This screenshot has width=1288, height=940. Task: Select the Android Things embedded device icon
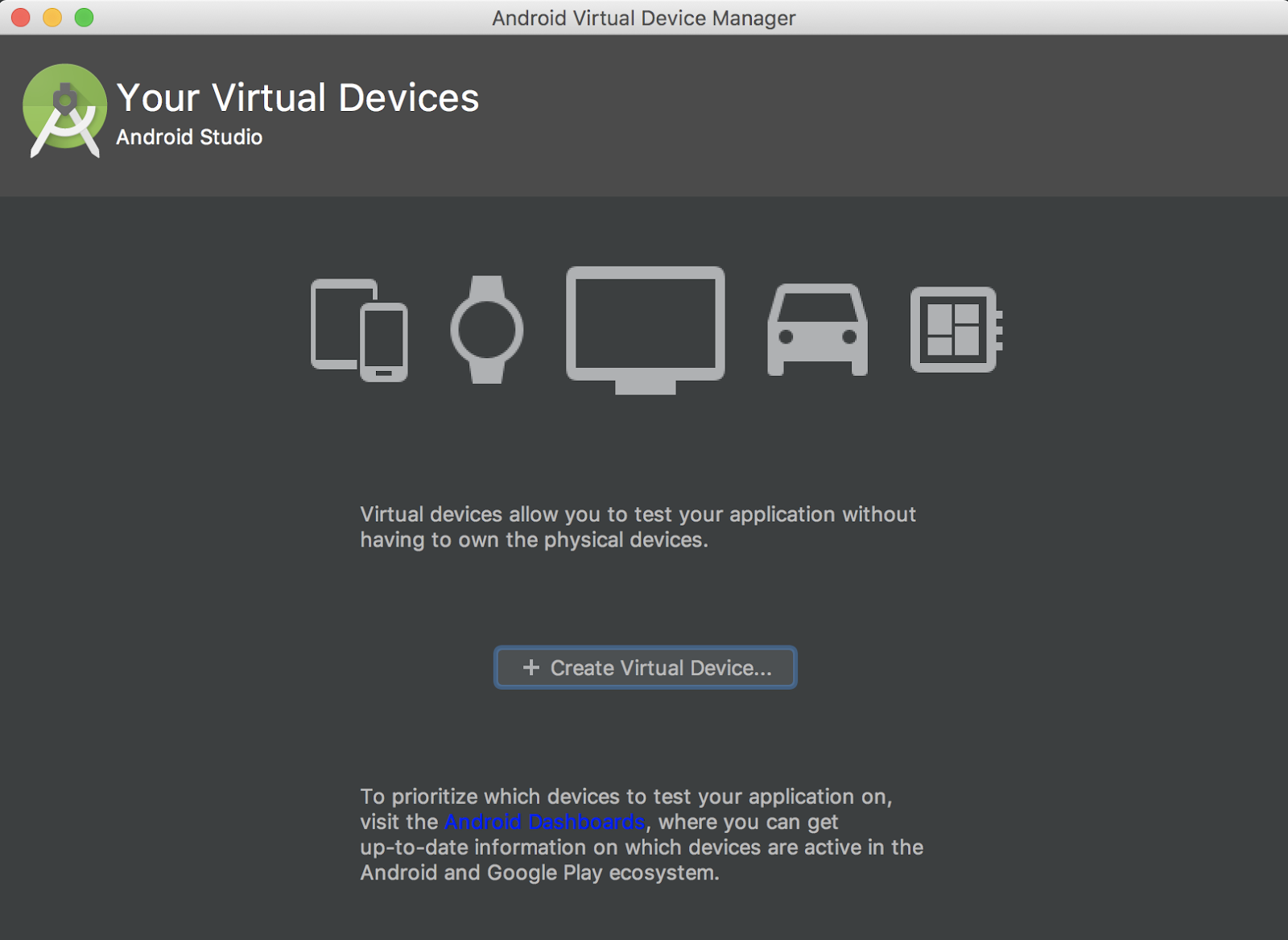click(954, 330)
